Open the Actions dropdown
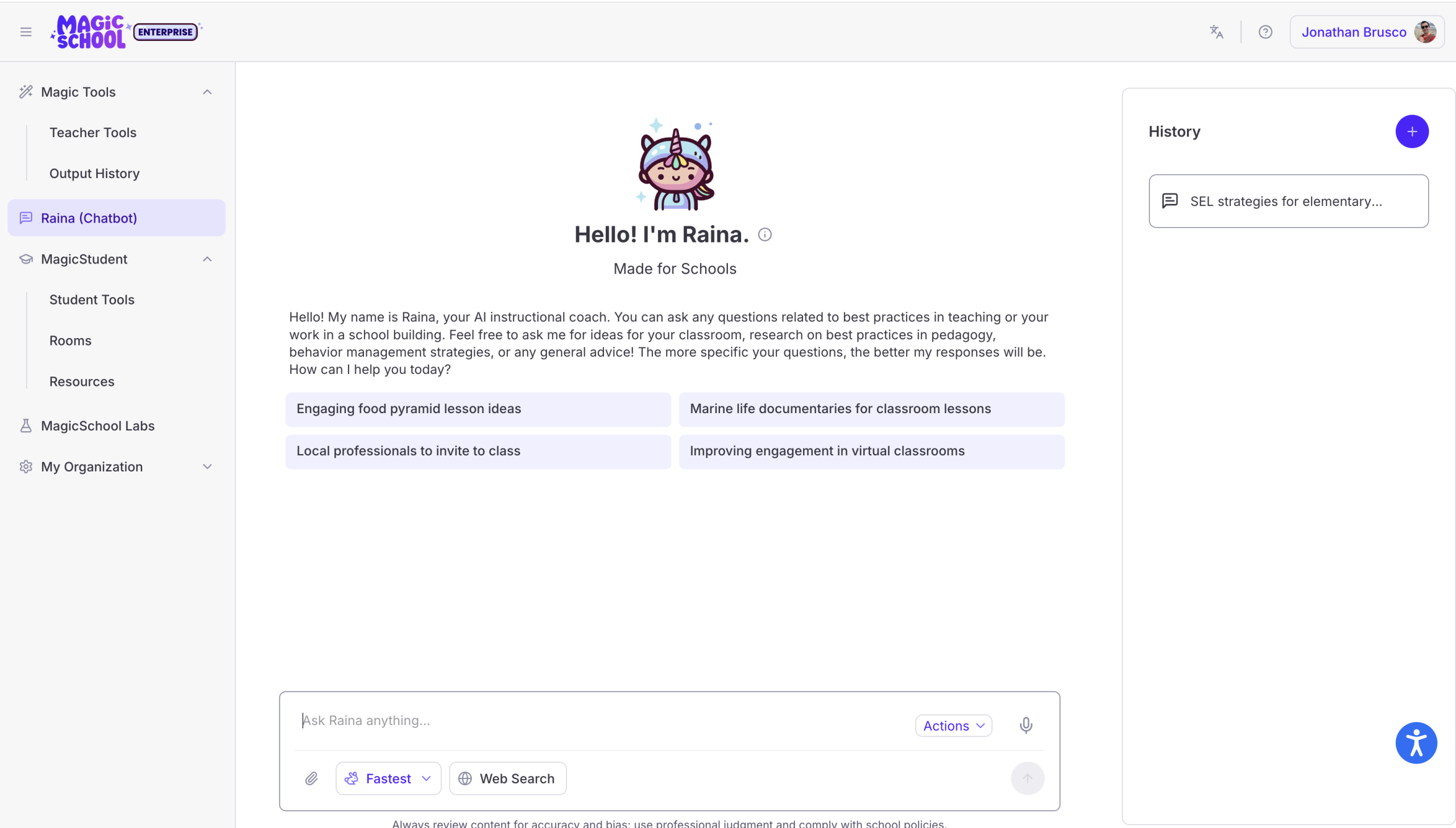Screen dimensions: 1456x828 953,726
